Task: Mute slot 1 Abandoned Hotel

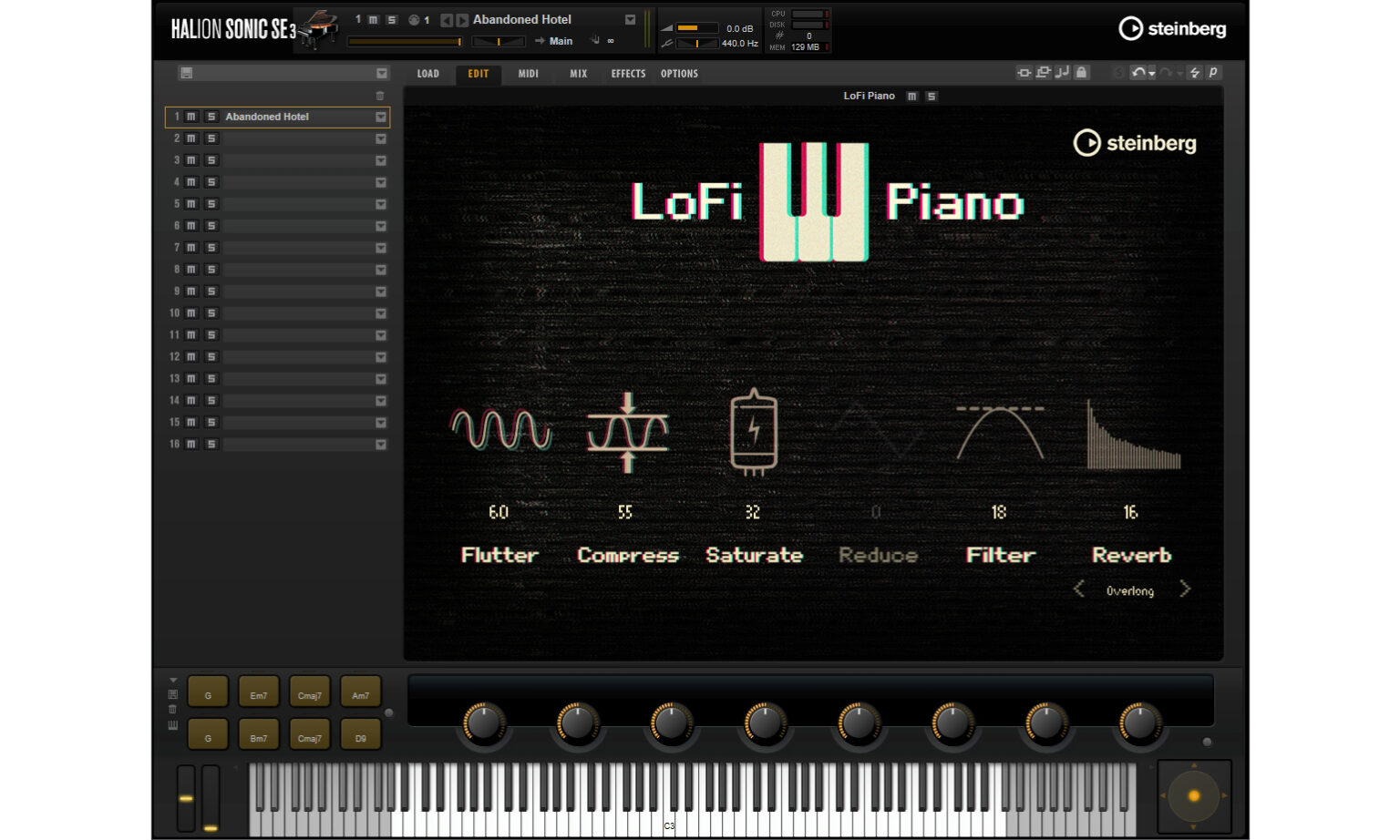Action: click(x=191, y=117)
